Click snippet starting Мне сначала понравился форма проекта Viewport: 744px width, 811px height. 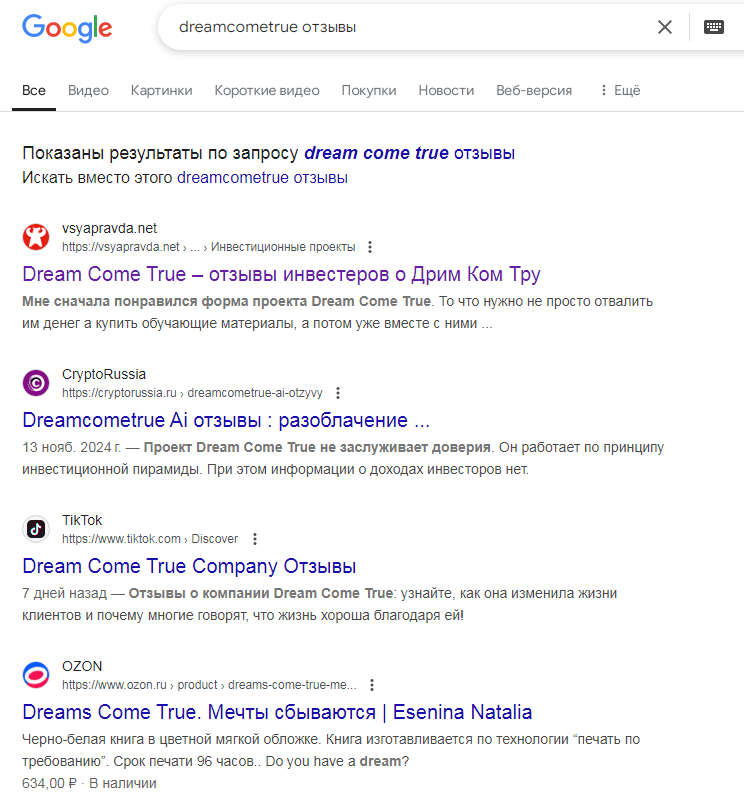337,312
